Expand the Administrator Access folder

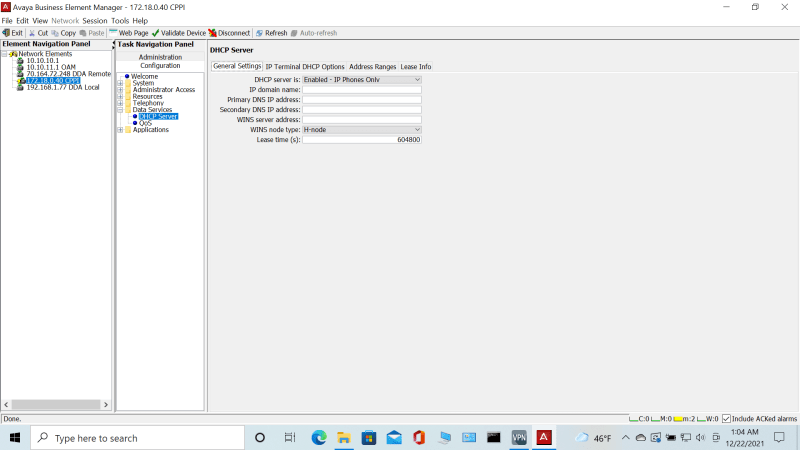[121, 90]
